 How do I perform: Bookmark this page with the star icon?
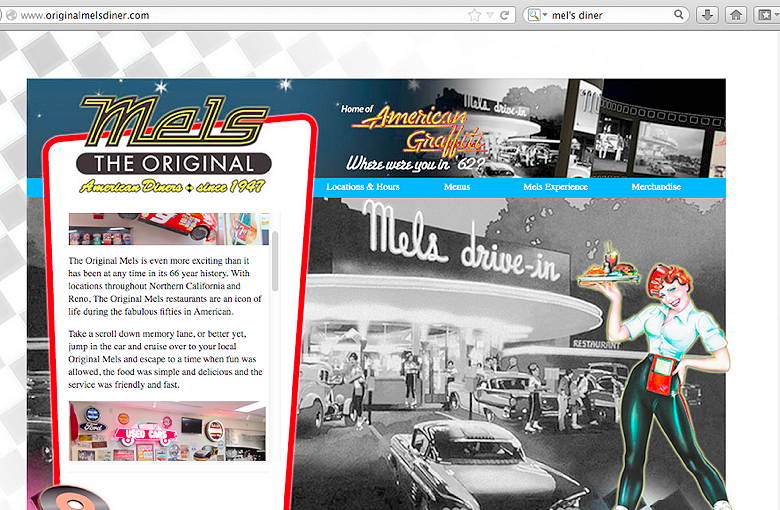[474, 15]
